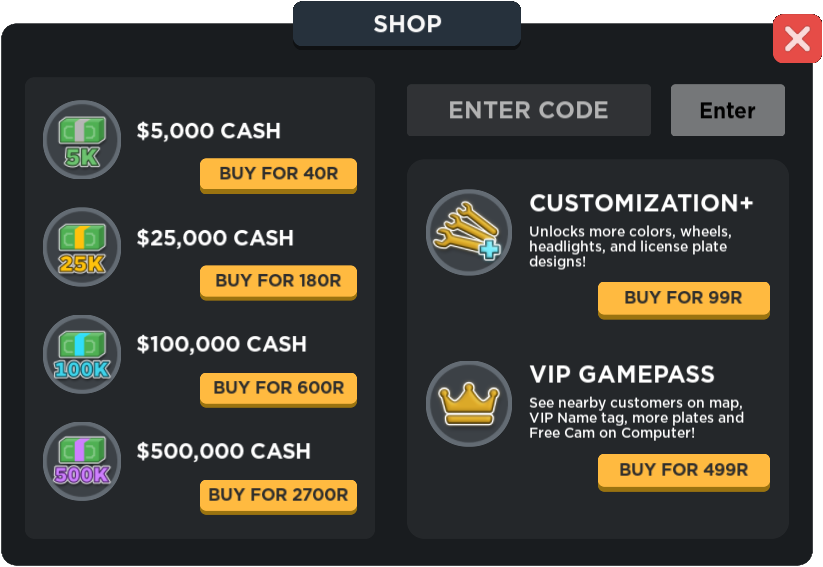This screenshot has width=823, height=567.
Task: Select the $500,000 CASH label
Action: tap(224, 451)
